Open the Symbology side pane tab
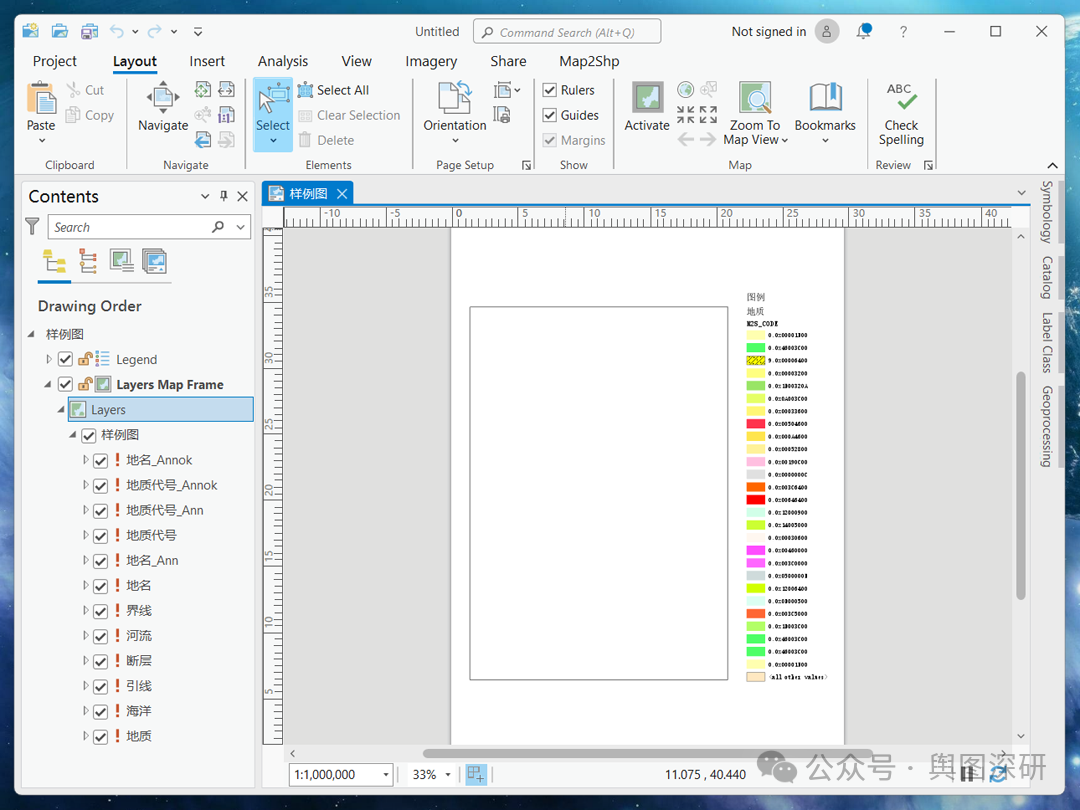Viewport: 1080px width, 810px height. (x=1046, y=211)
